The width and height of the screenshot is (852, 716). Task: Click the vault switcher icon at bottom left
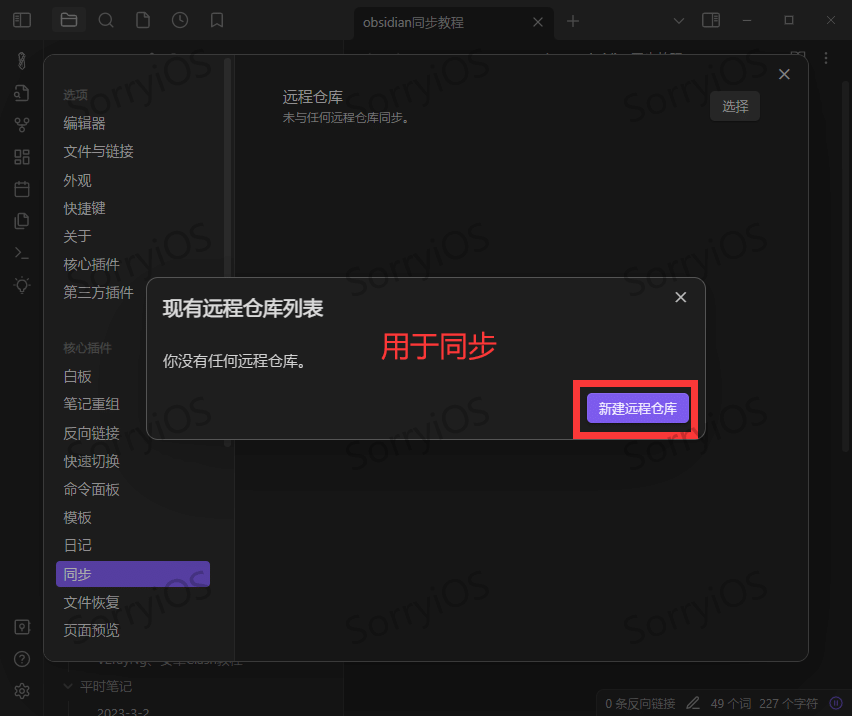[x=22, y=627]
